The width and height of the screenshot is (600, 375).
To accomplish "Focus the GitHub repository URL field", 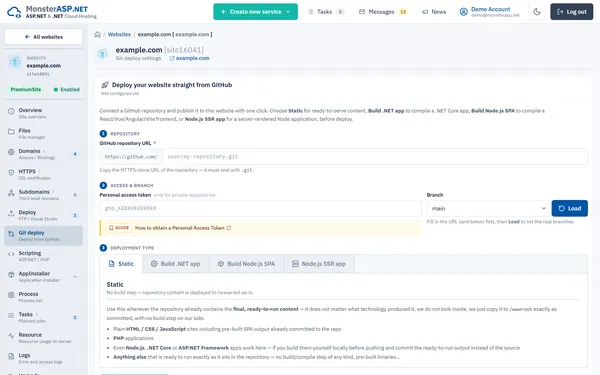I will (x=375, y=157).
